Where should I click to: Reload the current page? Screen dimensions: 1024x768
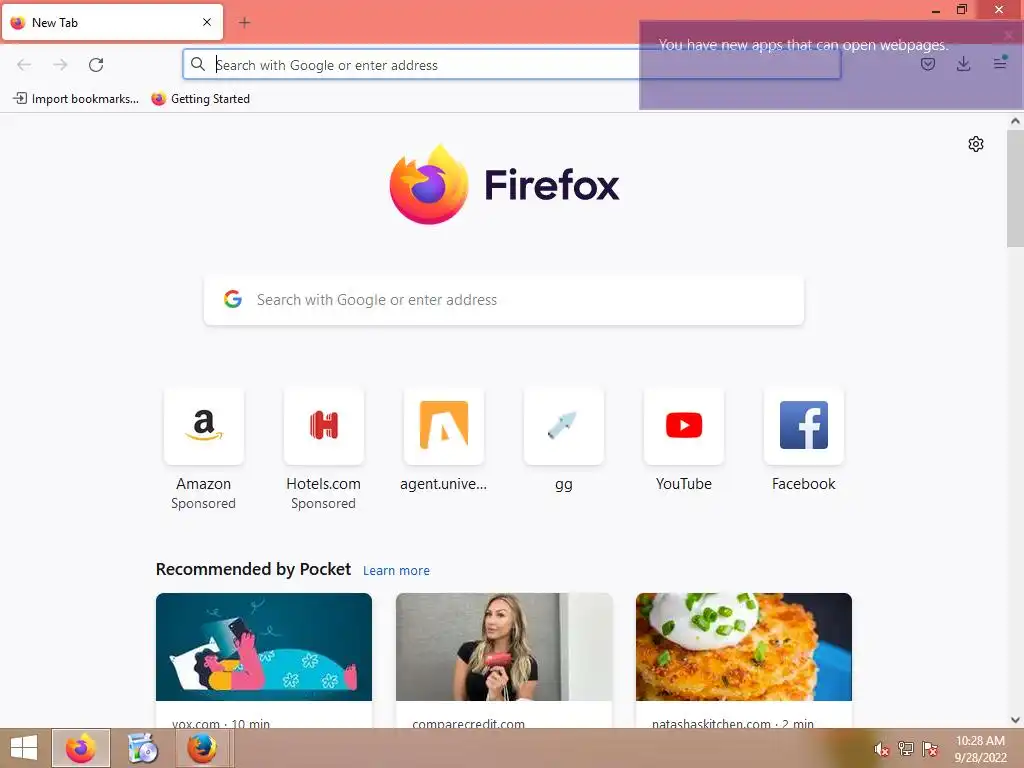click(96, 65)
